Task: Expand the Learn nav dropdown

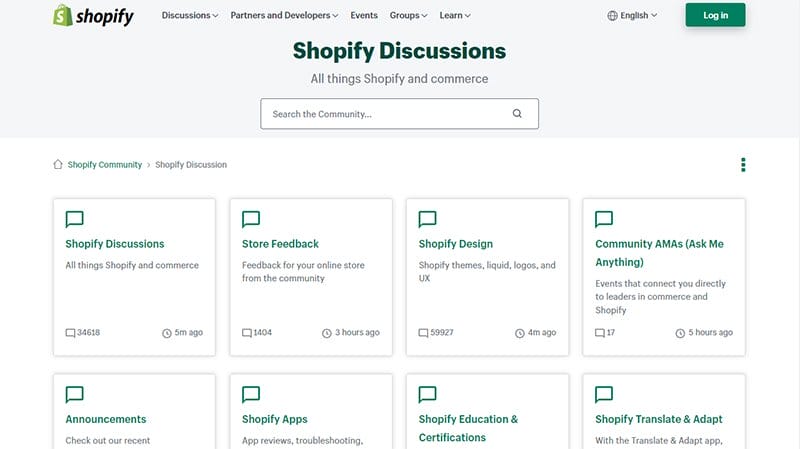Action: coord(455,15)
